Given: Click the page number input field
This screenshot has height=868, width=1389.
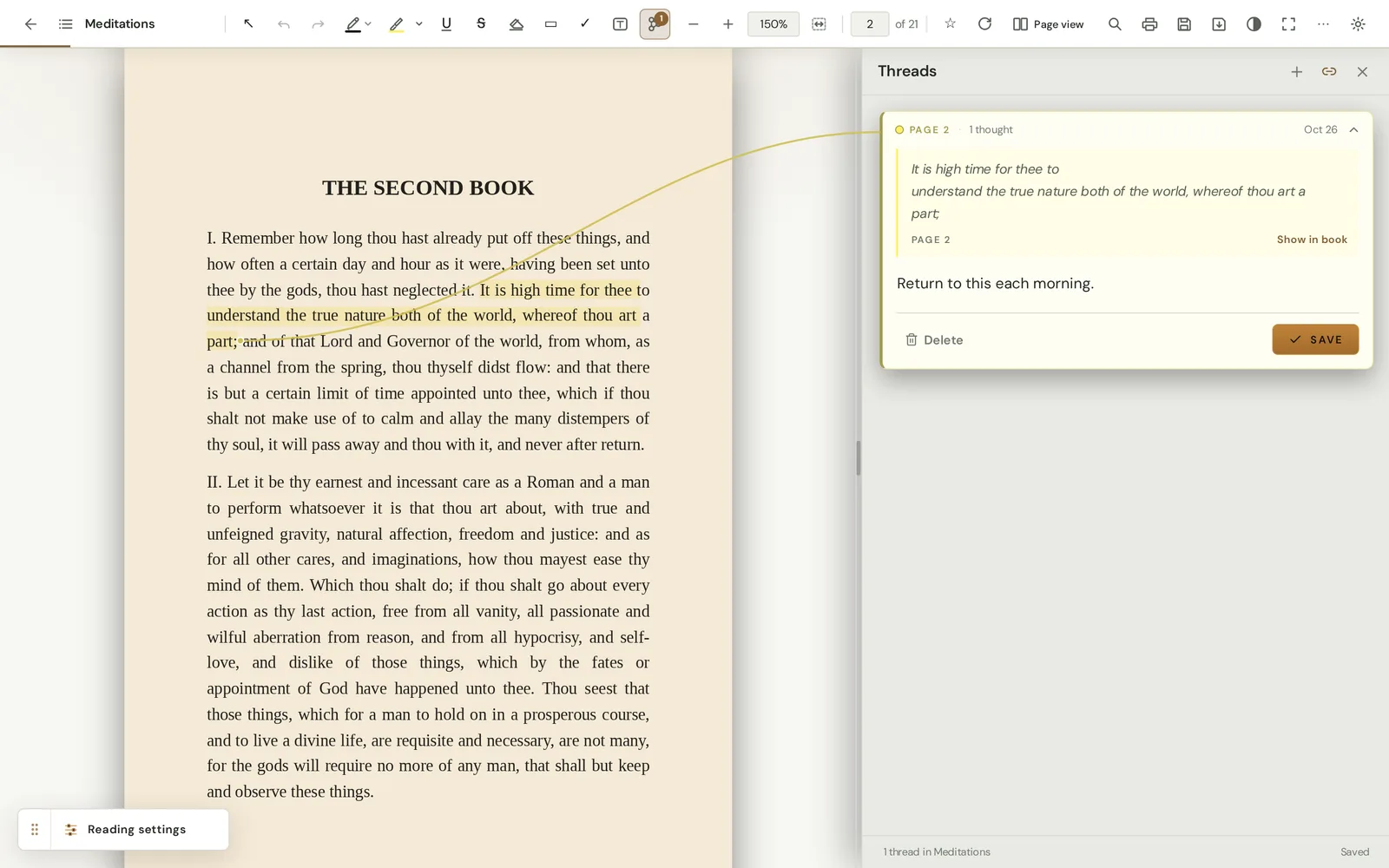Looking at the screenshot, I should click(x=869, y=24).
